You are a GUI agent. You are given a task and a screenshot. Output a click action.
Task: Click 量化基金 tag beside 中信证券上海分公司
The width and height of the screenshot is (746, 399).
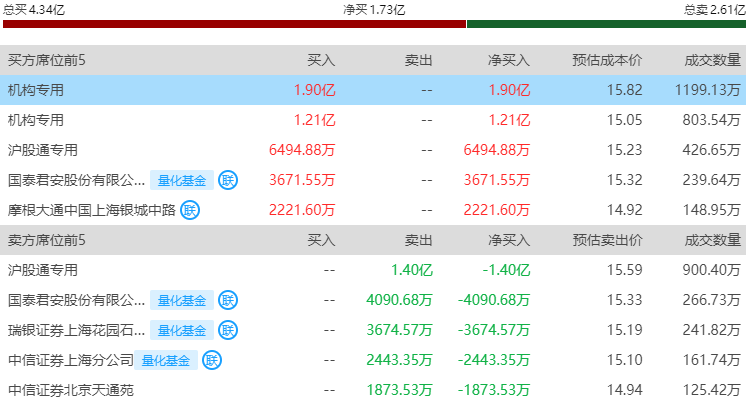coord(166,360)
